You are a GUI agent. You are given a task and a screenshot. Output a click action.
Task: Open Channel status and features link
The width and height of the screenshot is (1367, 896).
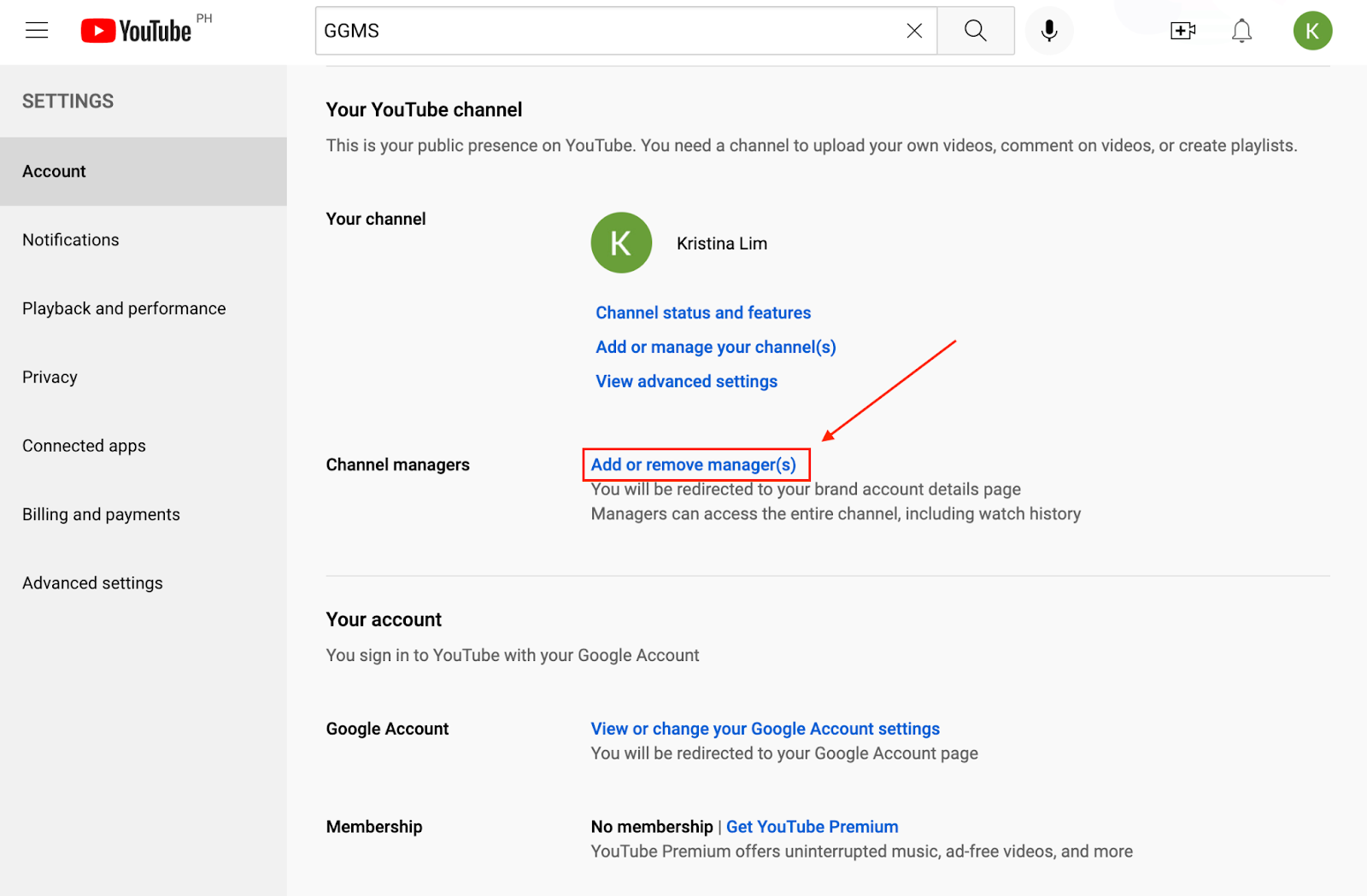(703, 313)
